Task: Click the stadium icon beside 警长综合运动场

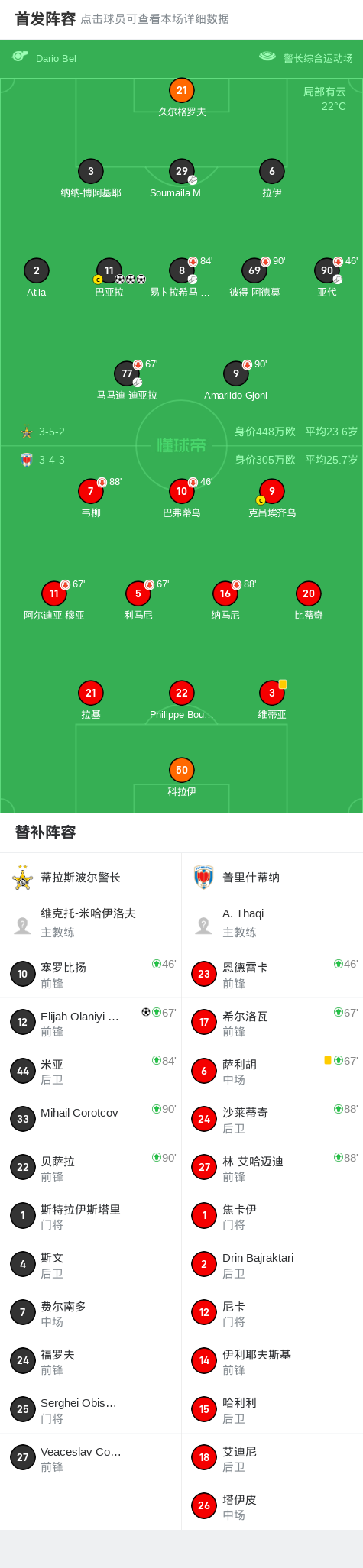Action: pos(267,57)
